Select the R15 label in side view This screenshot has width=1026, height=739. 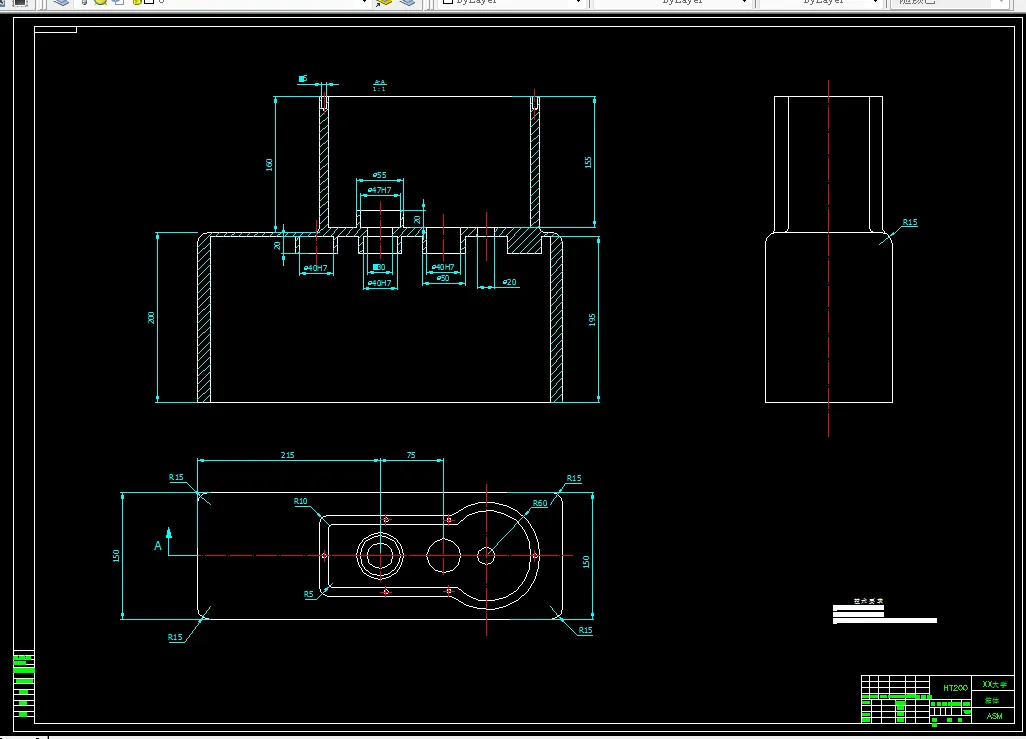(x=909, y=223)
